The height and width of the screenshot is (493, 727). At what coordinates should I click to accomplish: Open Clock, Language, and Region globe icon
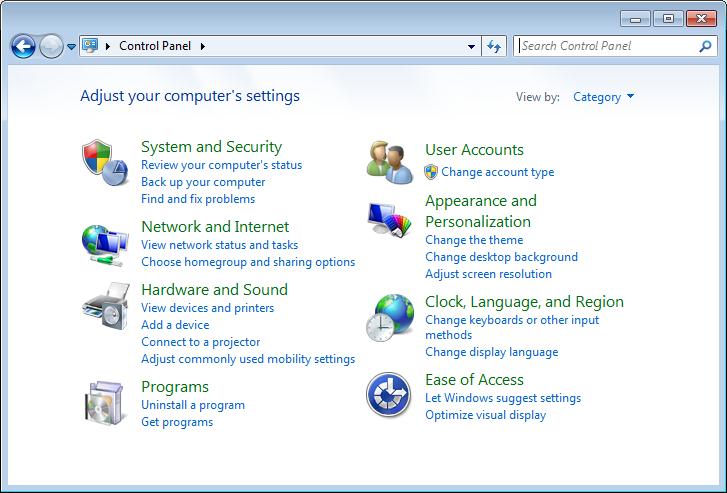(x=389, y=318)
